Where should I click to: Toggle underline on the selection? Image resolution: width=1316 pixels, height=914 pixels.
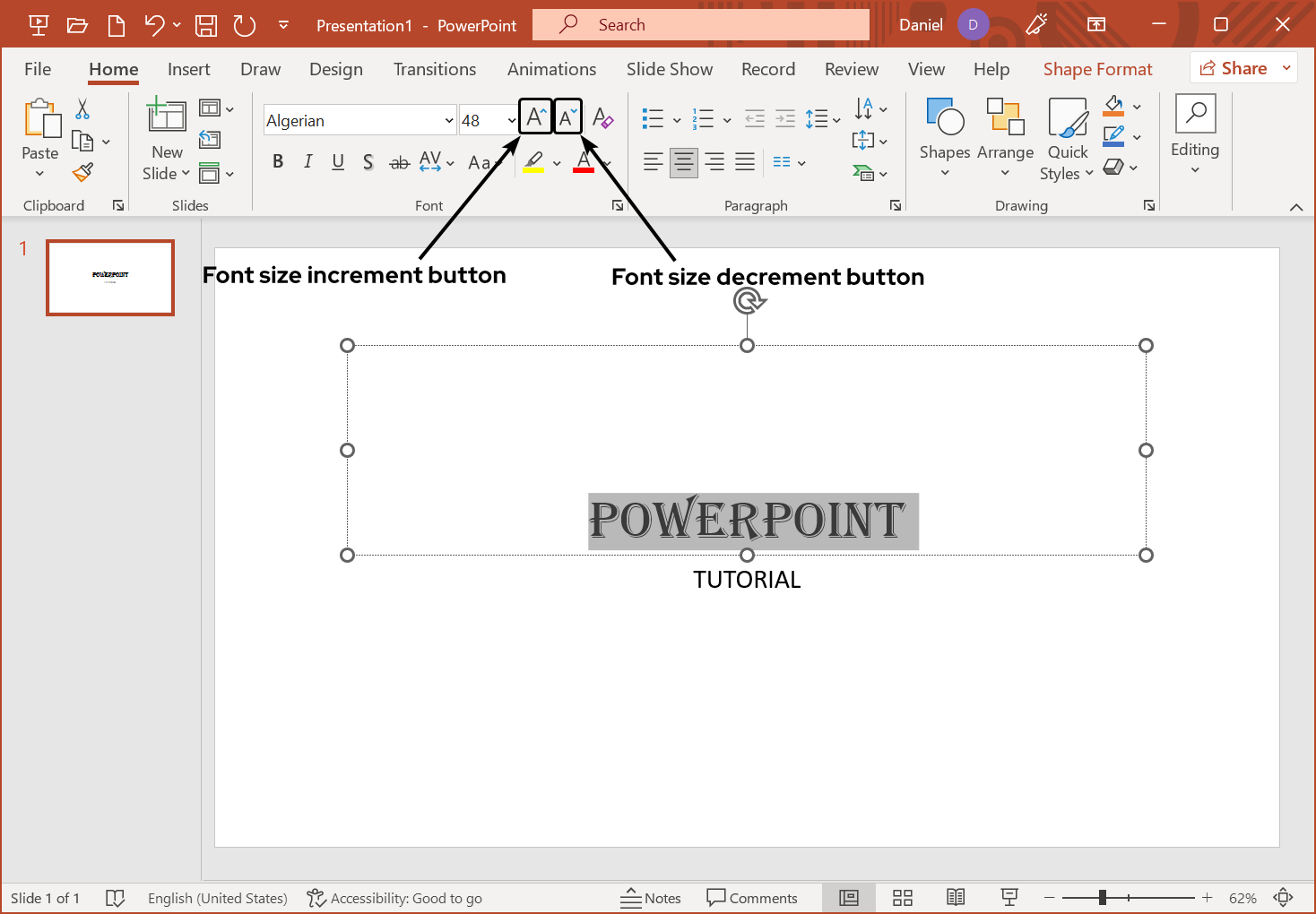(337, 162)
